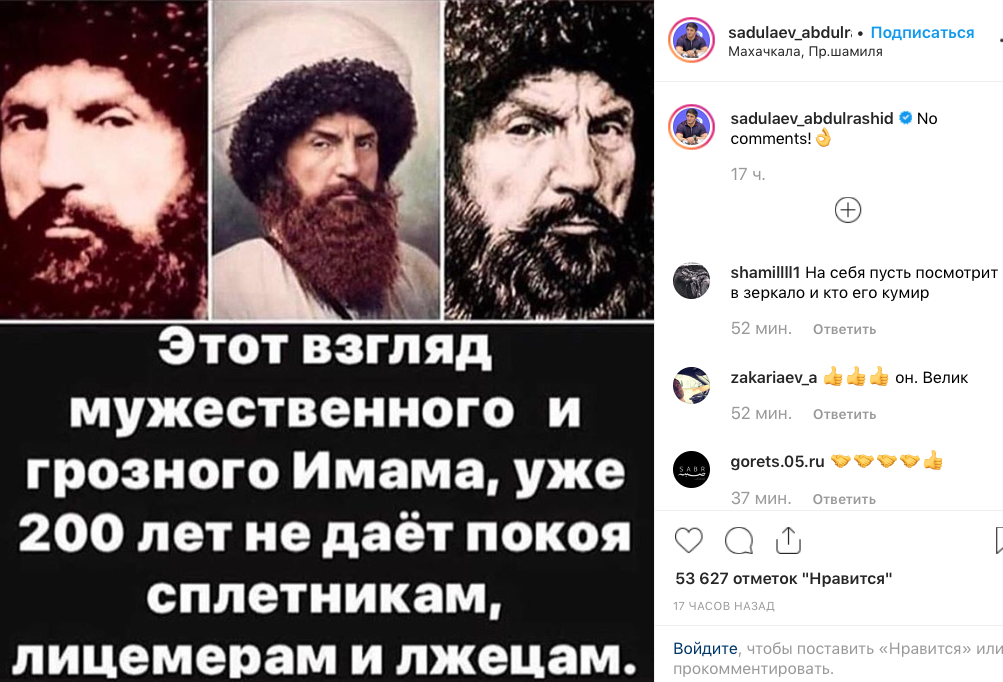
Task: Reply to zakariaev_a's comment
Action: point(844,415)
